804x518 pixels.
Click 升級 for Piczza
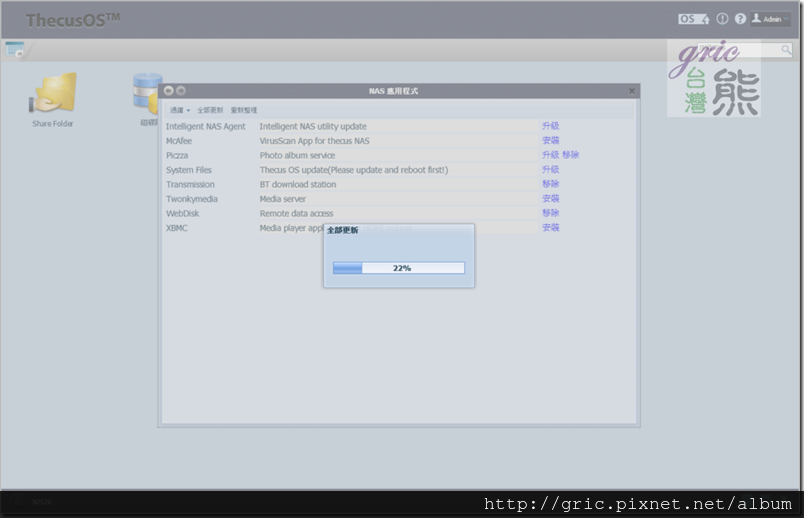tap(551, 154)
